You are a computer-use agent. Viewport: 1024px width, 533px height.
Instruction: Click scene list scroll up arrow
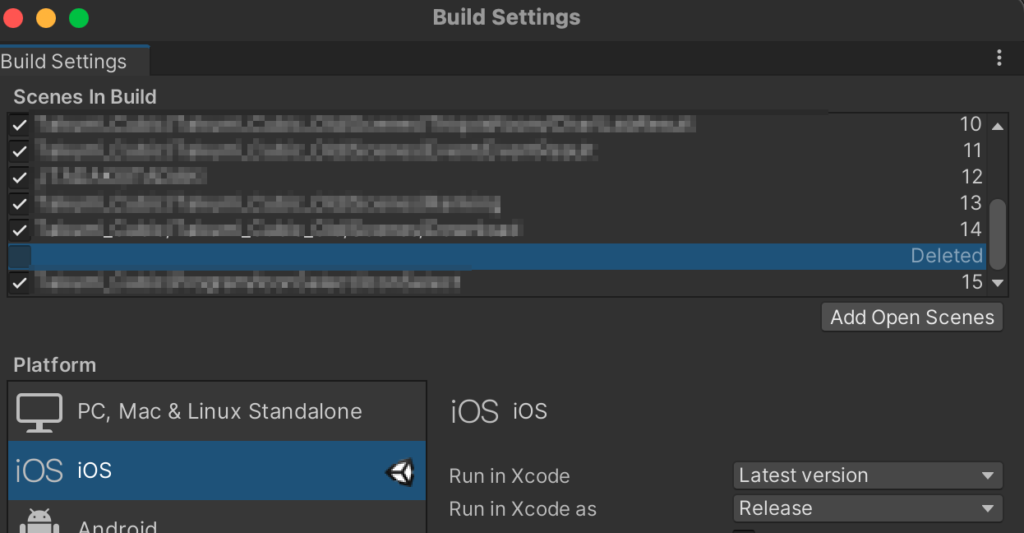[x=997, y=126]
